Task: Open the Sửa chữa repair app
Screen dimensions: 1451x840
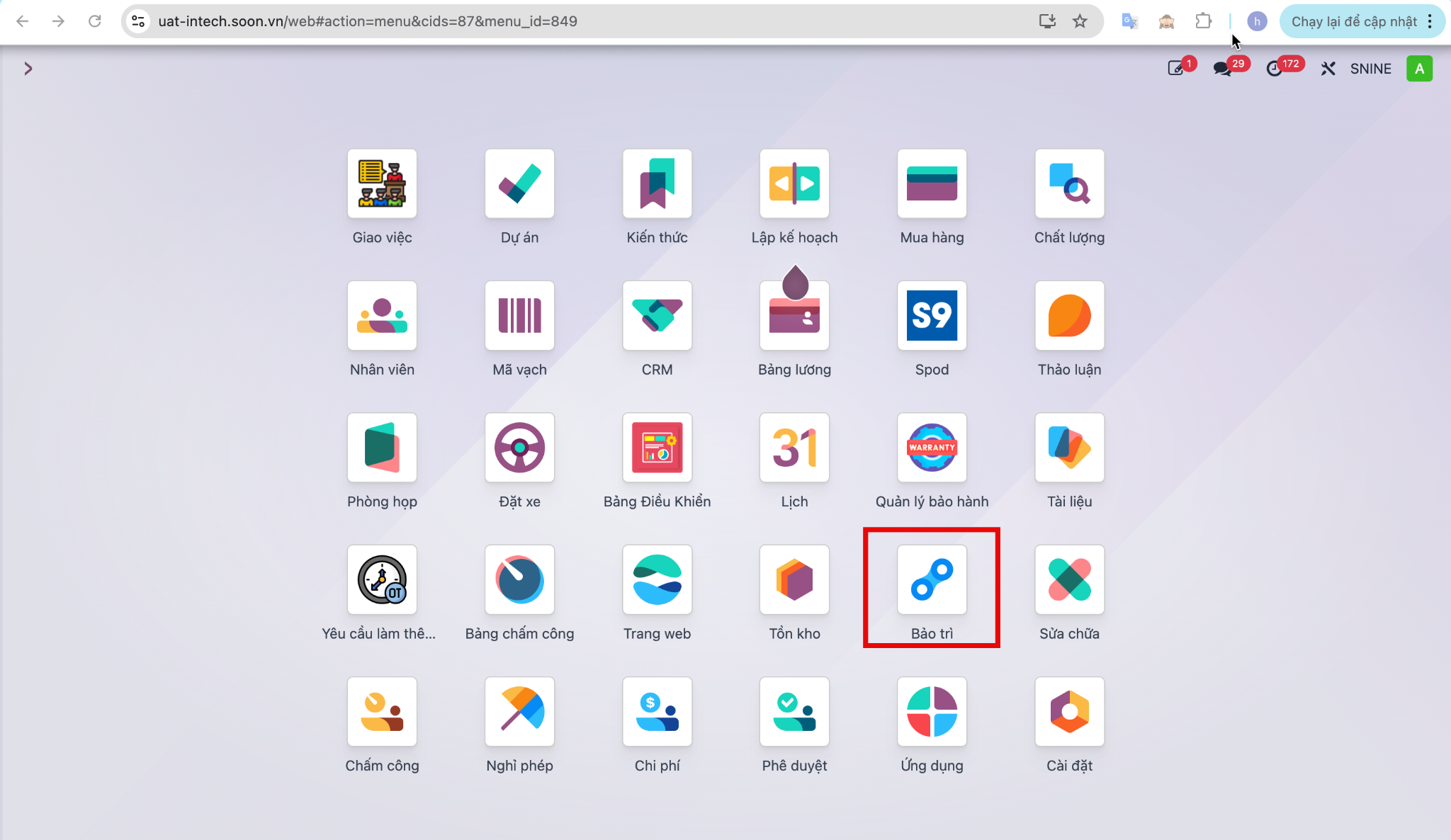Action: tap(1069, 579)
